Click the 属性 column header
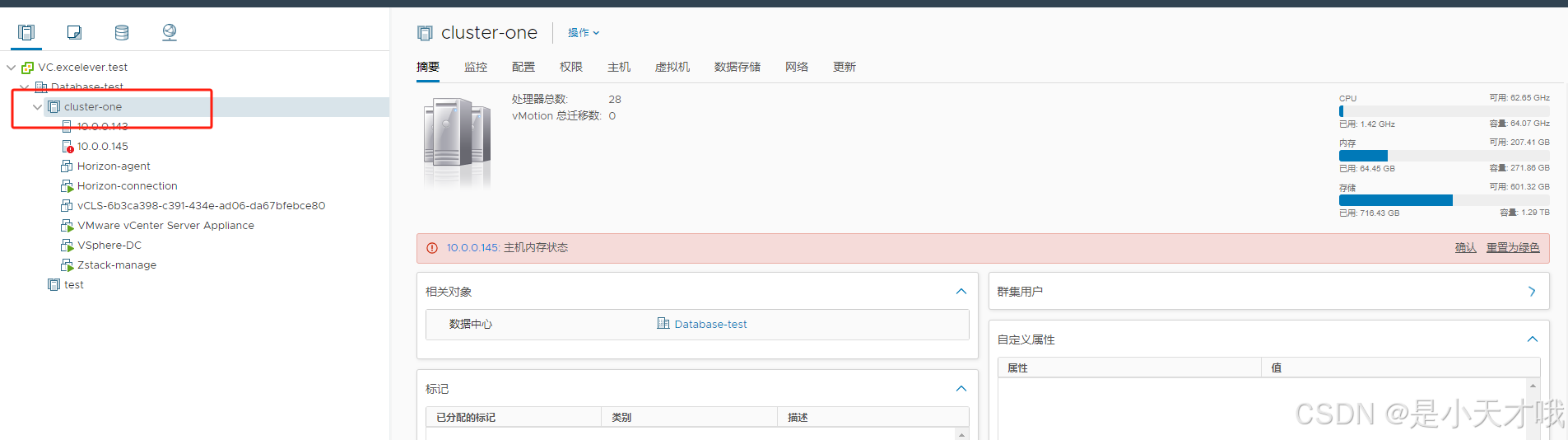Image resolution: width=1568 pixels, height=440 pixels. click(x=1129, y=368)
